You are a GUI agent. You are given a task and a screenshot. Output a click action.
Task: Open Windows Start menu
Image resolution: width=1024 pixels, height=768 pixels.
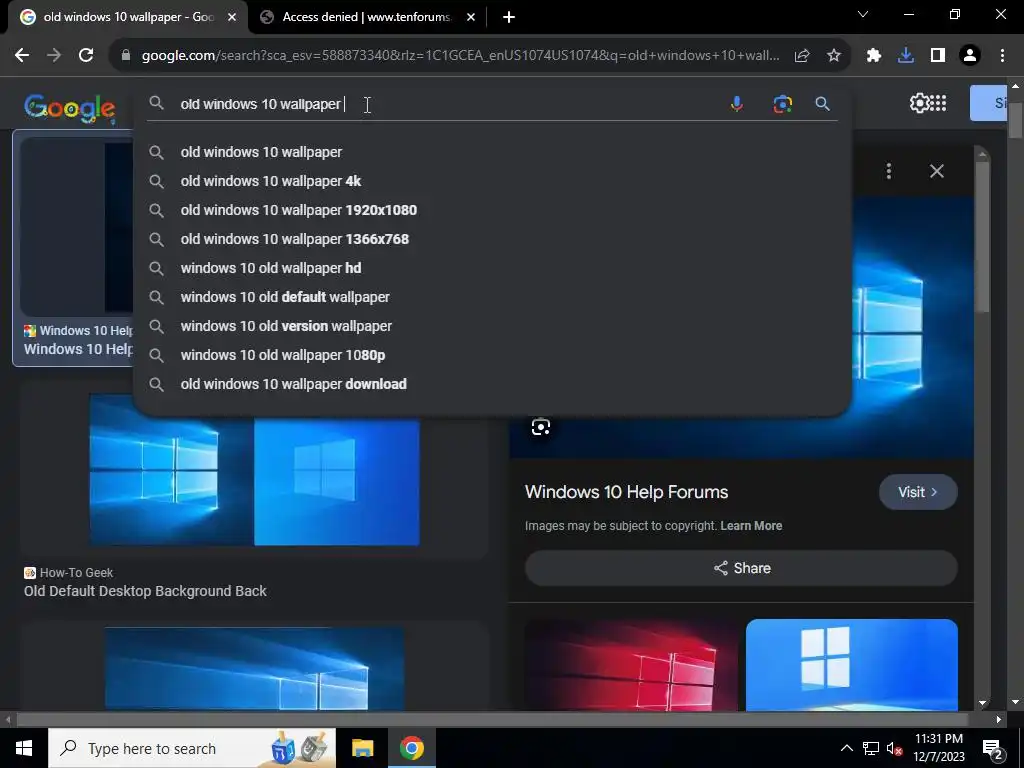coord(24,748)
